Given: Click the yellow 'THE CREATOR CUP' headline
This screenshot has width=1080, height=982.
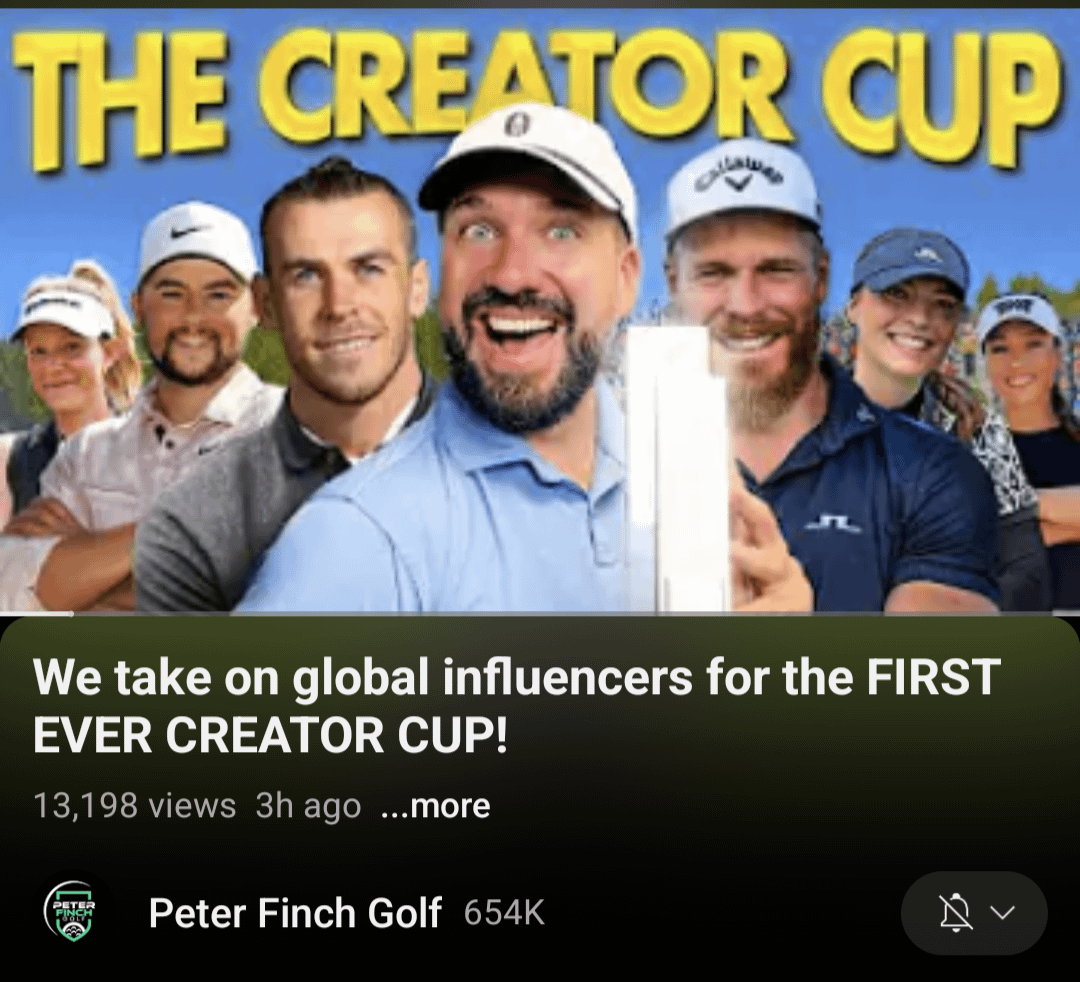Looking at the screenshot, I should click(x=535, y=90).
